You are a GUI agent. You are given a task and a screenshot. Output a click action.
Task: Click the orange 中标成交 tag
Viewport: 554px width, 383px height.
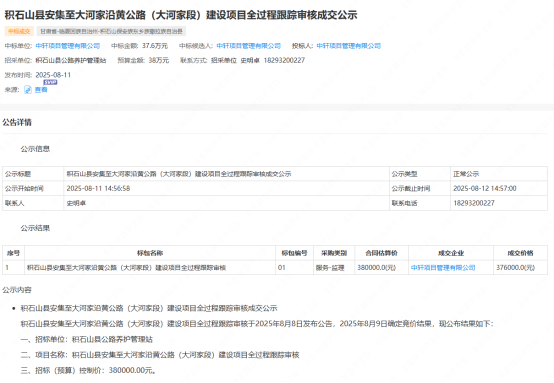[x=19, y=31]
